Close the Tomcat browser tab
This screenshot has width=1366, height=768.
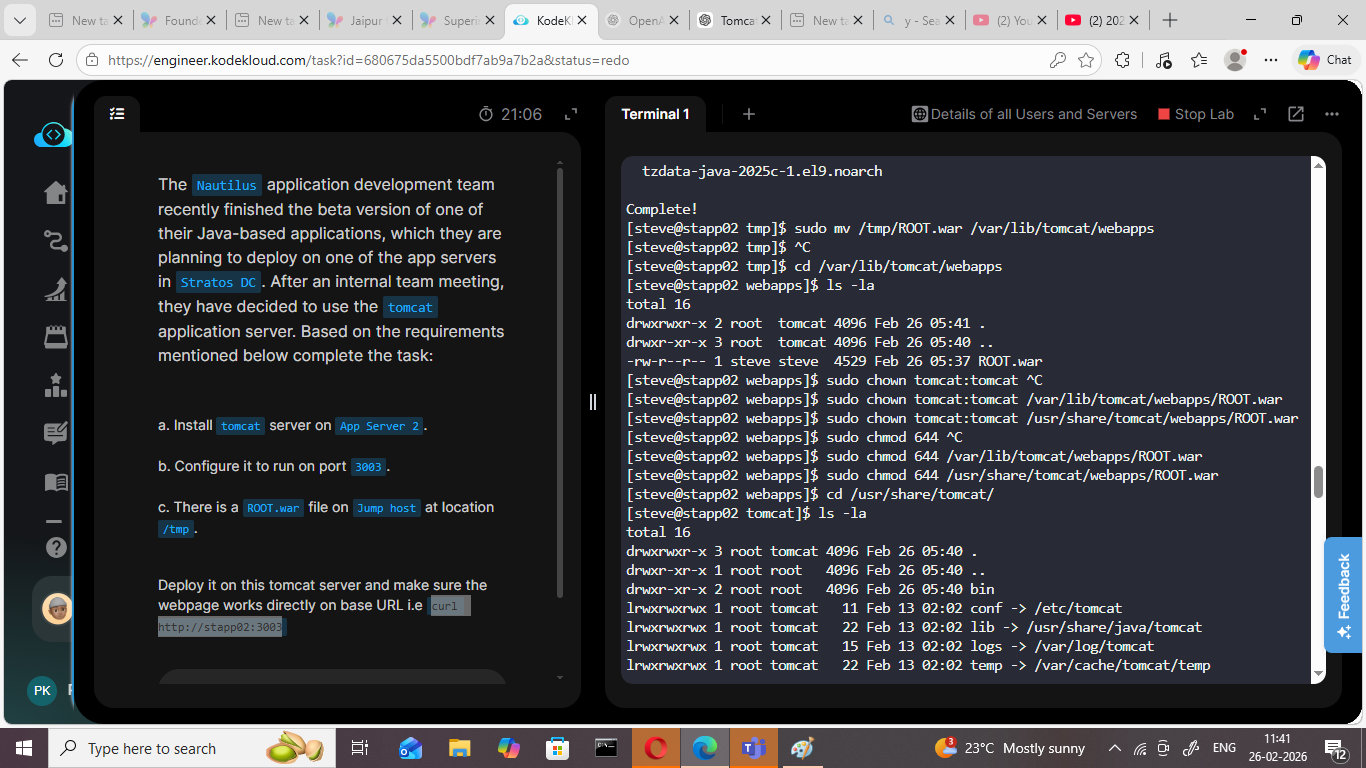coord(768,20)
